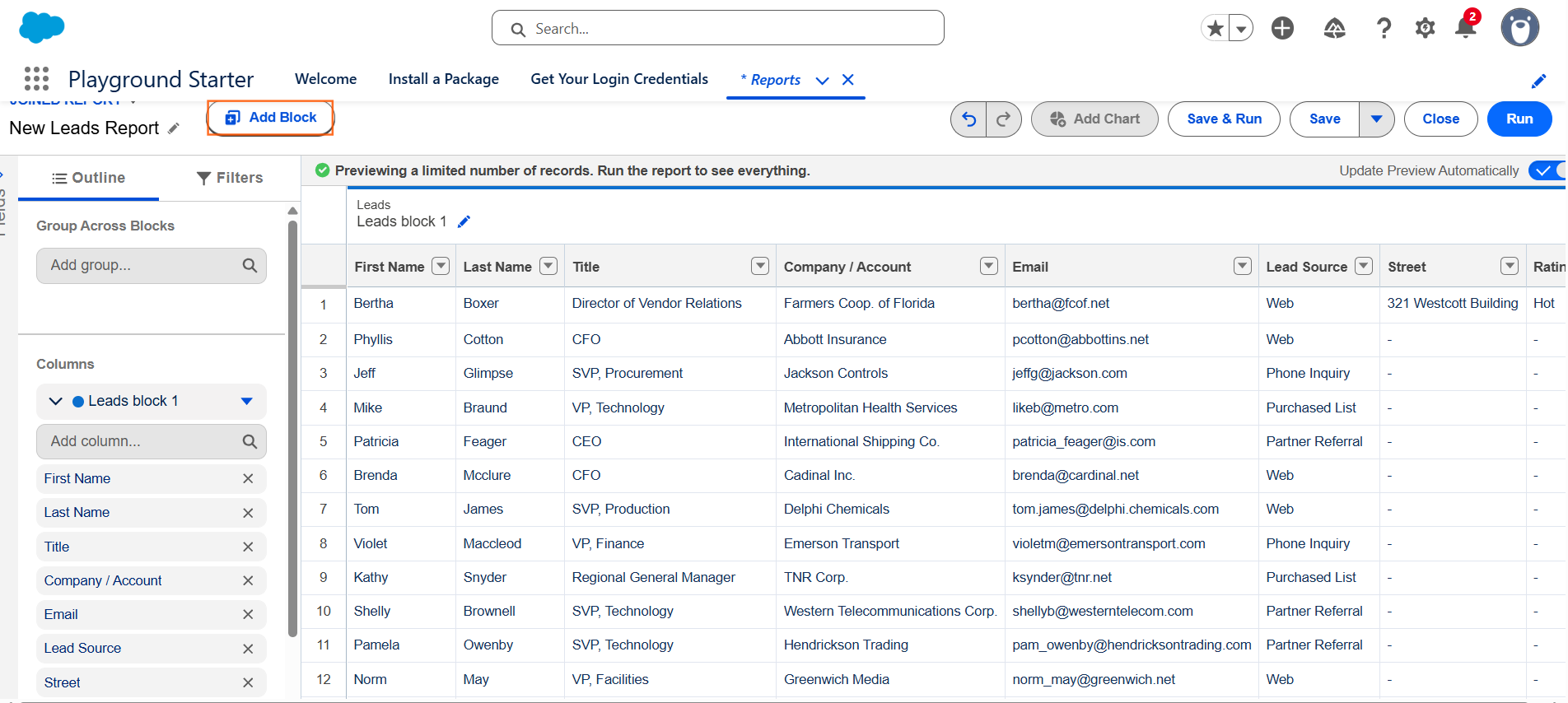Click the Close button

point(1440,119)
